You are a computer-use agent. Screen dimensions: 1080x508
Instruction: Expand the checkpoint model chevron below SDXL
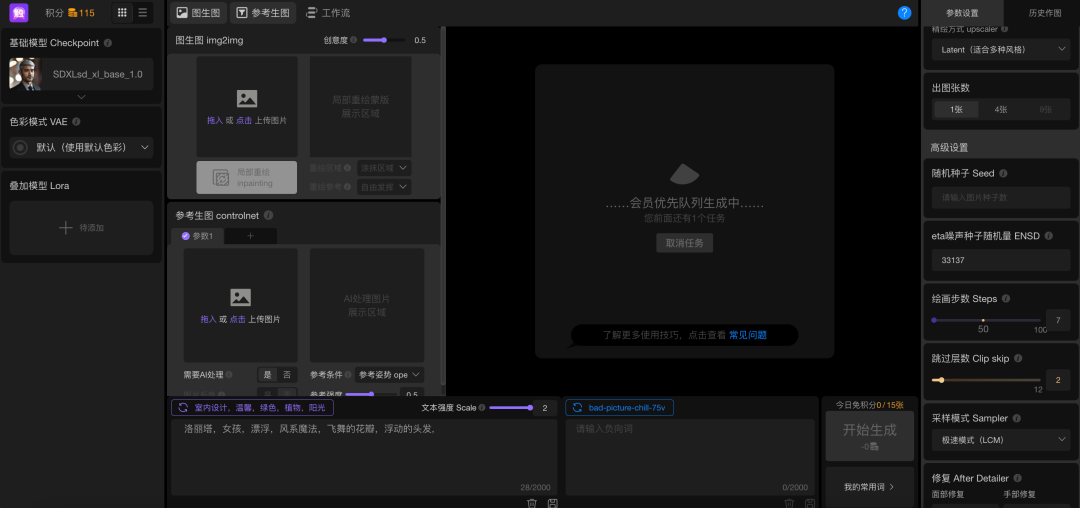(x=81, y=97)
